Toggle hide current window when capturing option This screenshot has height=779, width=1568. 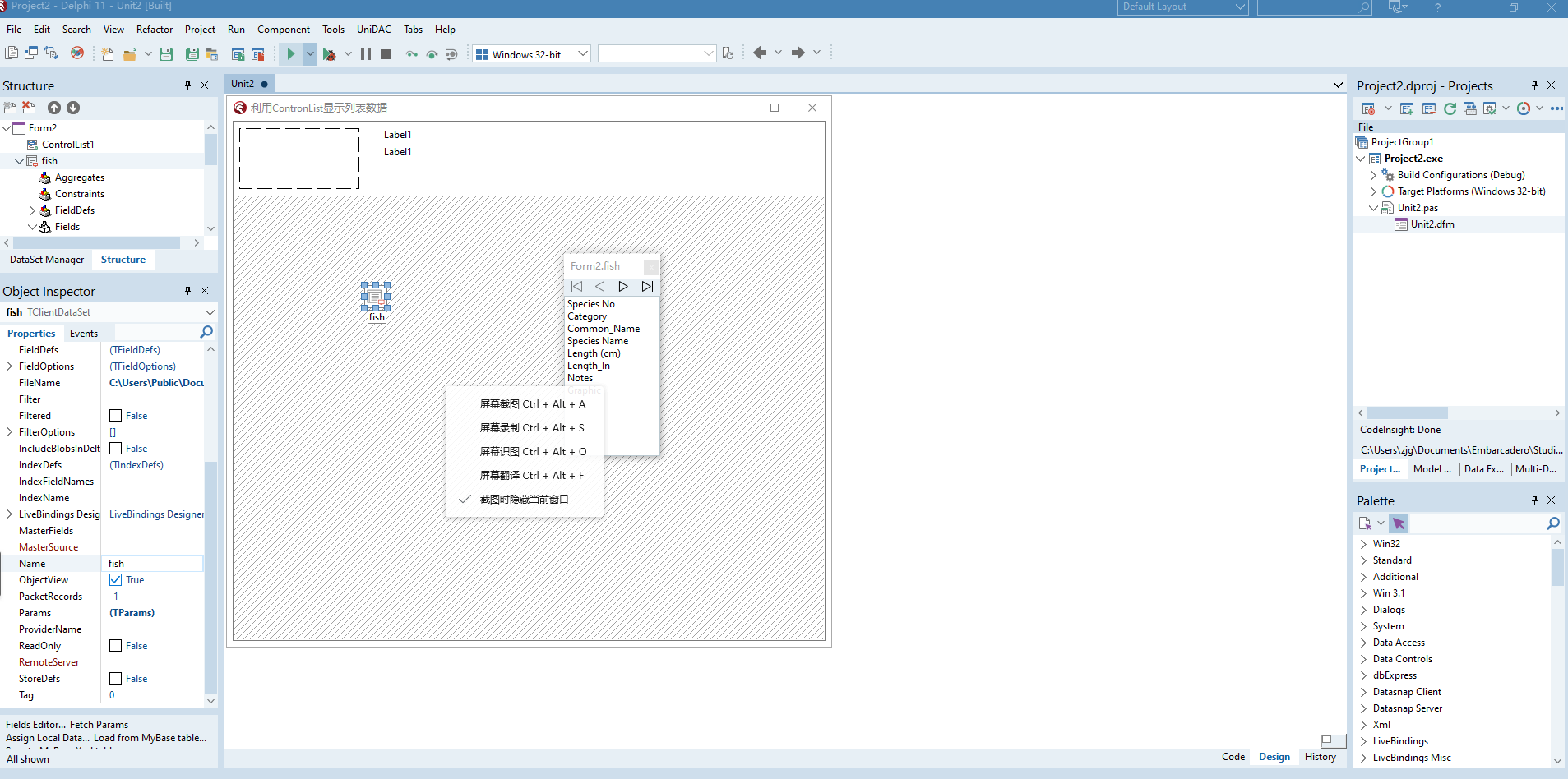pyautogui.click(x=524, y=499)
